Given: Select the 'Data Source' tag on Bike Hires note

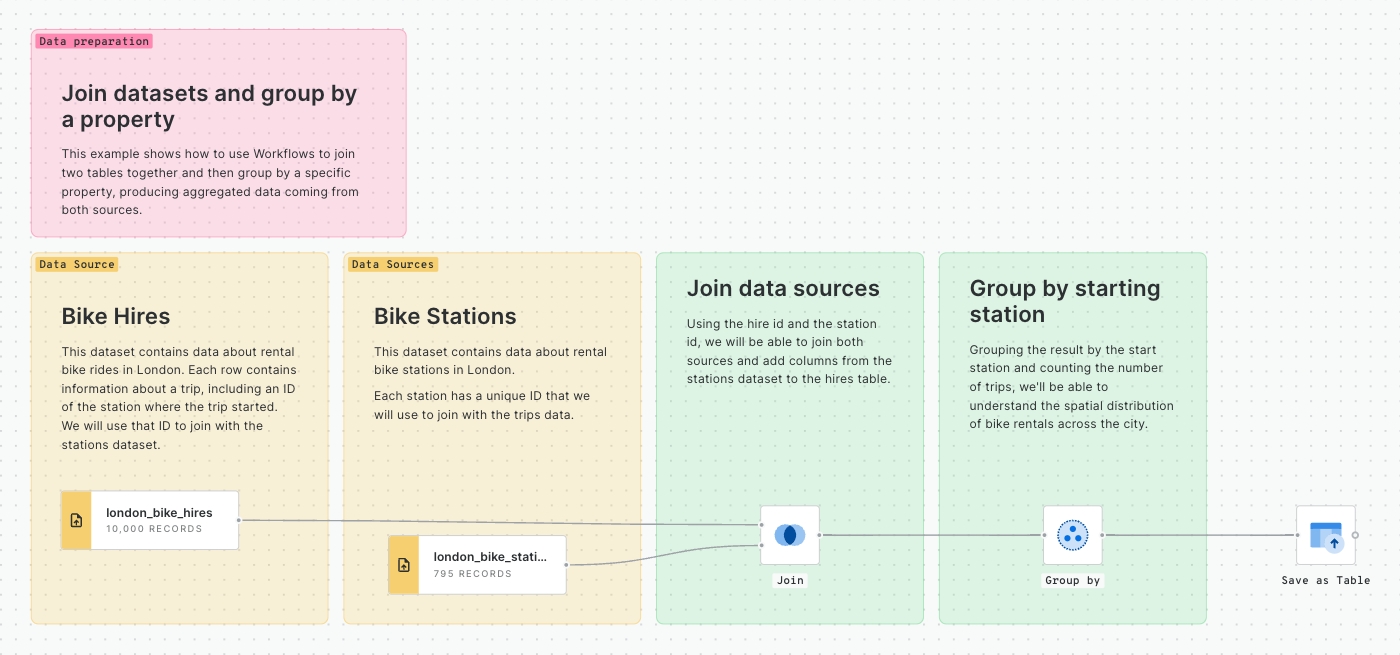Looking at the screenshot, I should pos(77,264).
